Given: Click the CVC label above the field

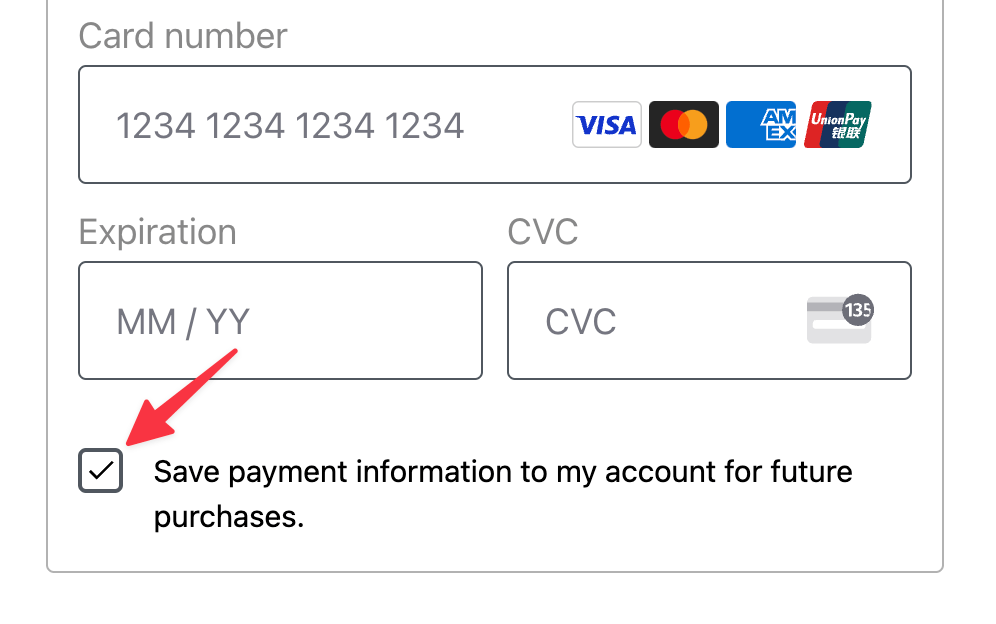Looking at the screenshot, I should pos(542,231).
